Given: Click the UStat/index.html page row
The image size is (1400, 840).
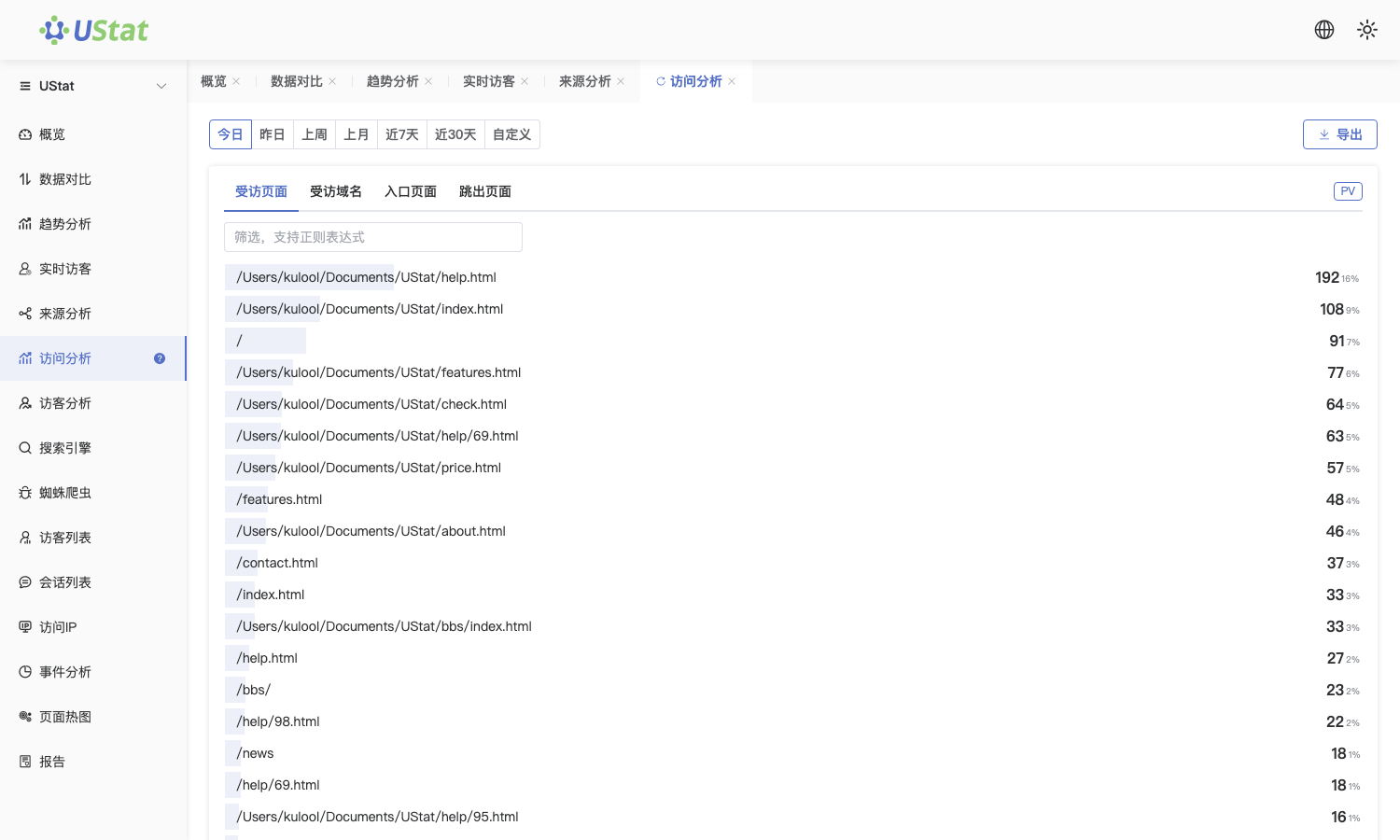Looking at the screenshot, I should [793, 309].
